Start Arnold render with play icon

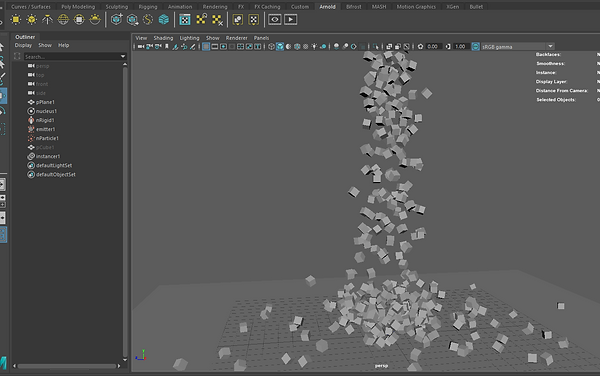(291, 20)
